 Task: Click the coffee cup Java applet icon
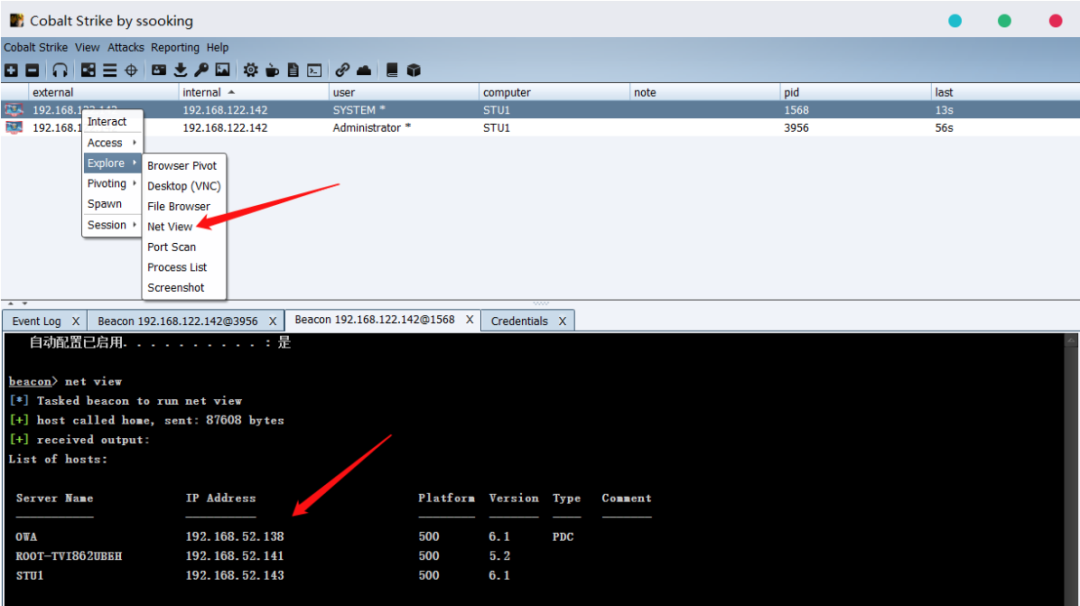tap(272, 70)
